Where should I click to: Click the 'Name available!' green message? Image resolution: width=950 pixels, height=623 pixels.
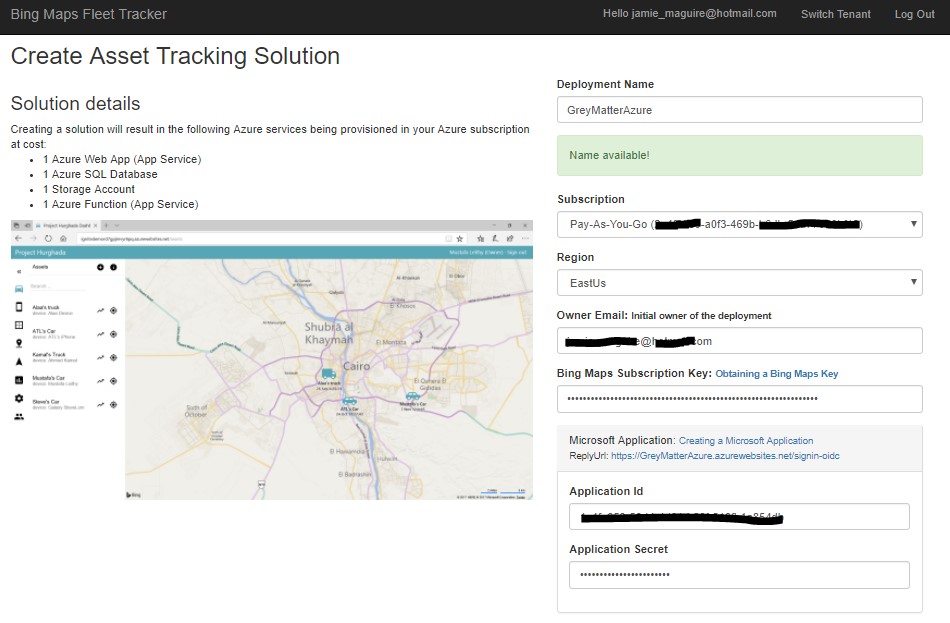(x=740, y=155)
